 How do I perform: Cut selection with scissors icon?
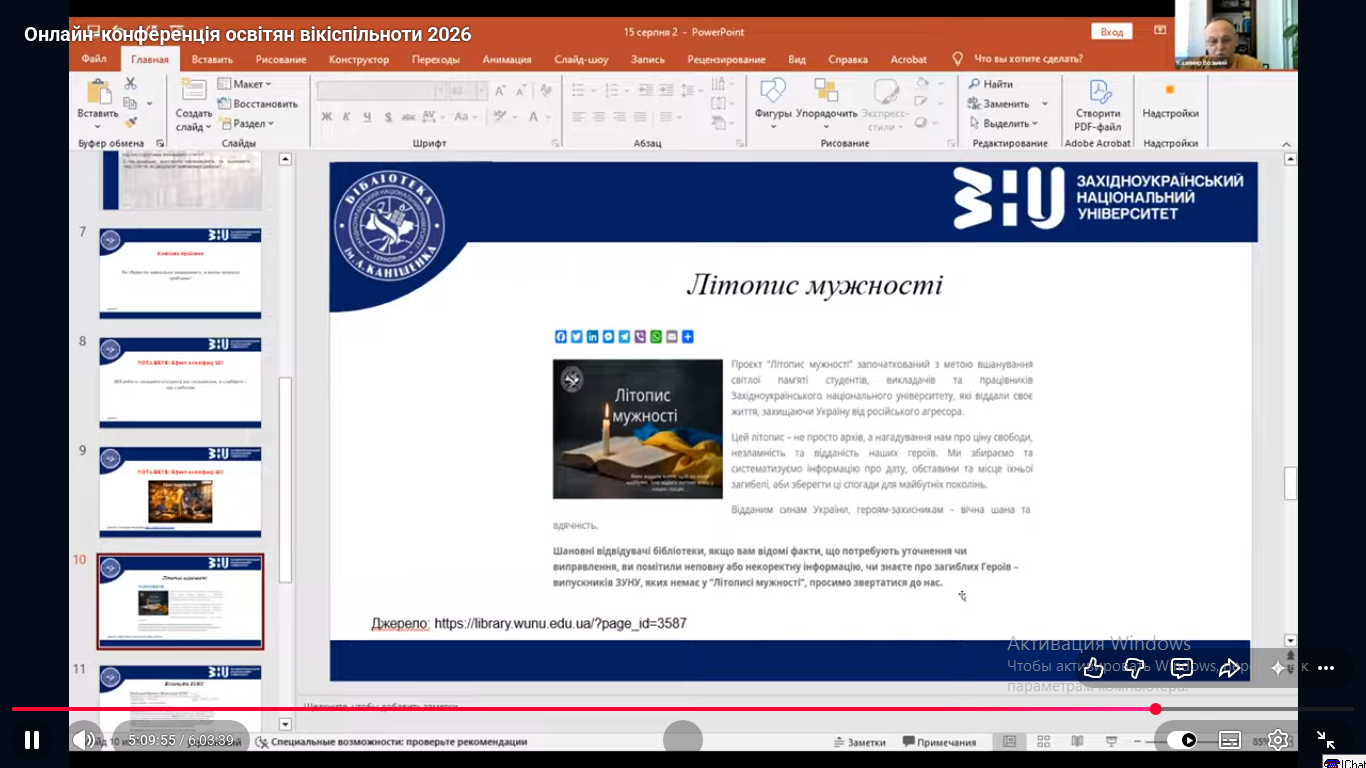(x=130, y=84)
